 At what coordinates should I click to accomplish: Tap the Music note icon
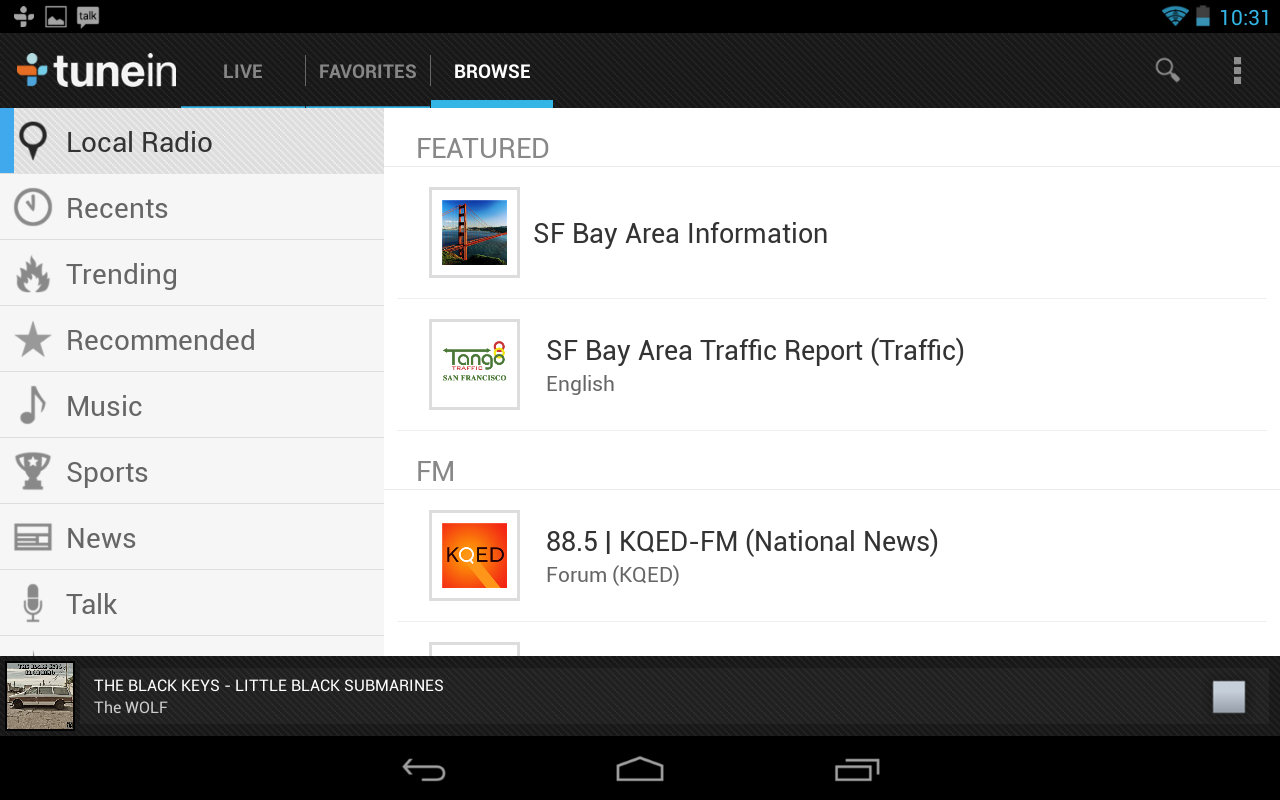coord(33,405)
